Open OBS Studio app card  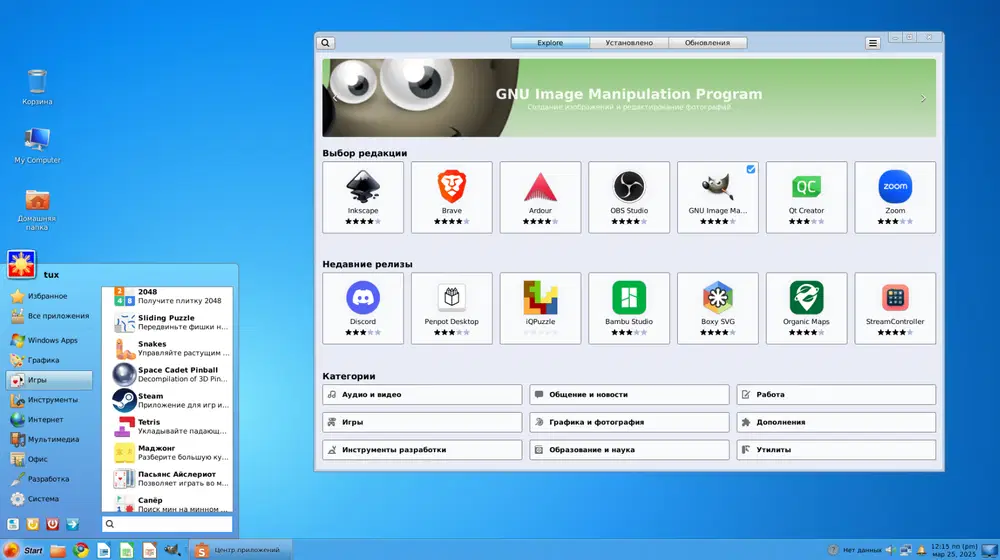(629, 197)
